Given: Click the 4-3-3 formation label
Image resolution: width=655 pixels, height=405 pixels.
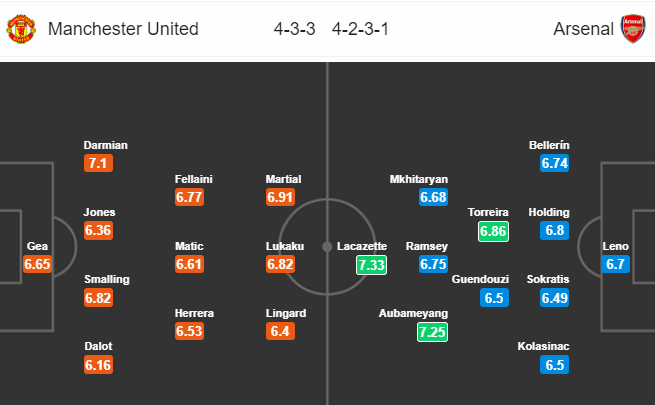Looking at the screenshot, I should coord(294,29).
